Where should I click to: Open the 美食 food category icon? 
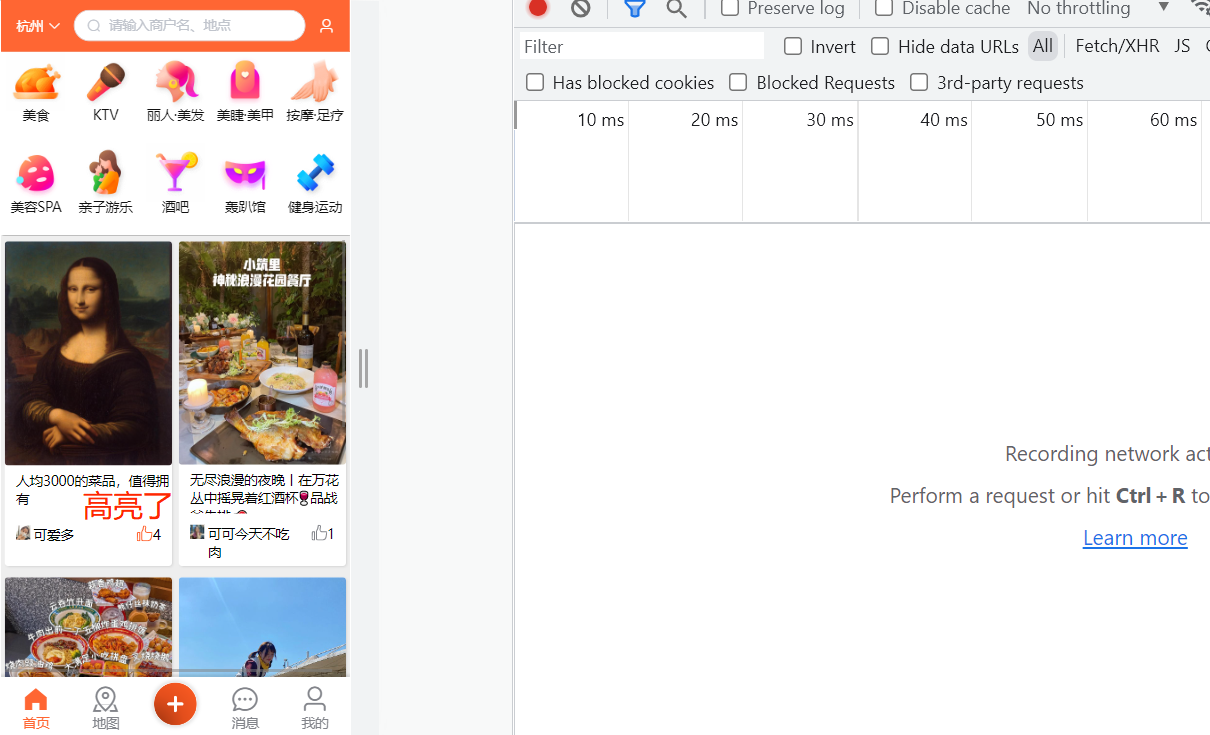(x=36, y=83)
